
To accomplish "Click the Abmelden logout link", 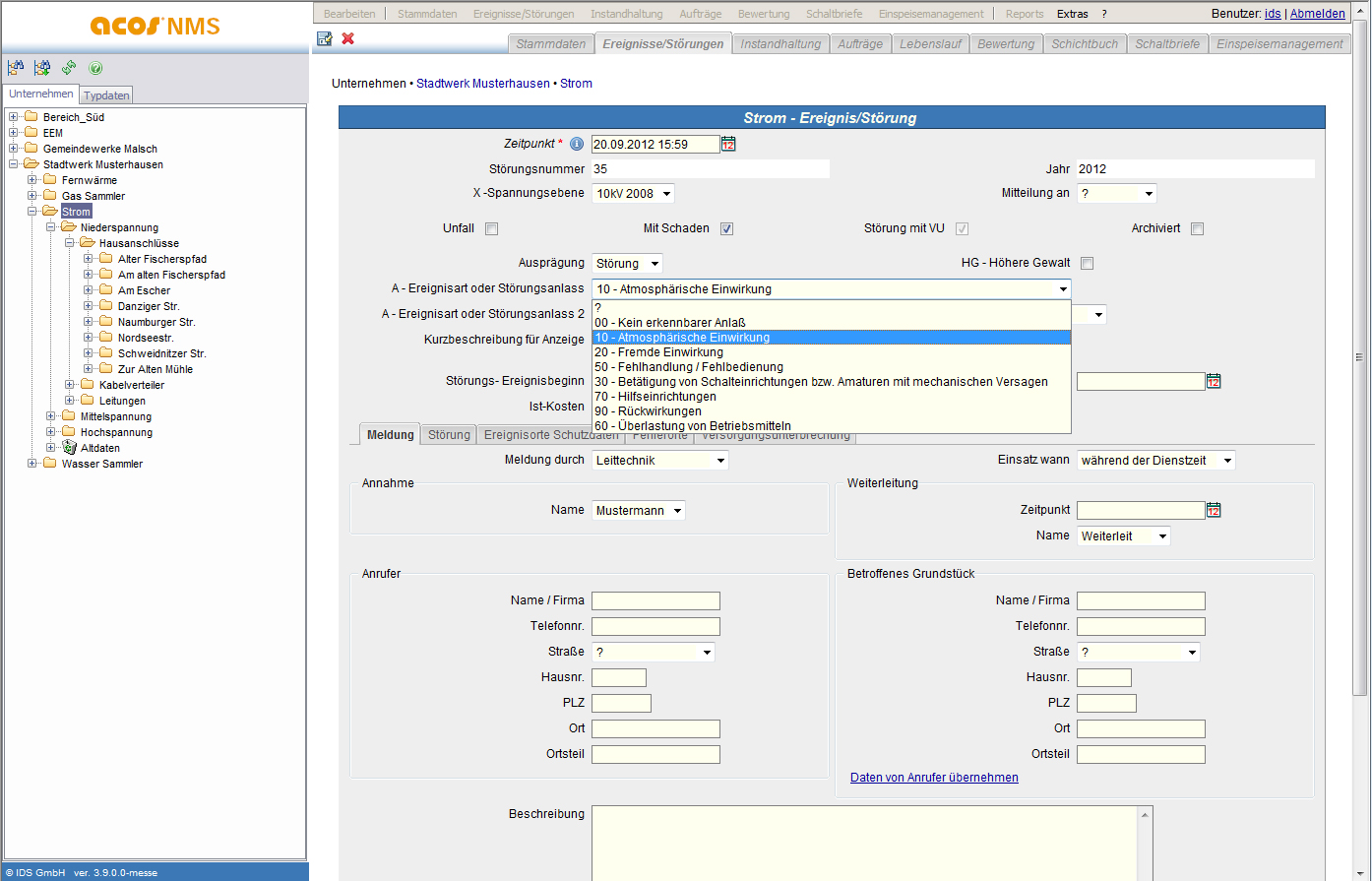I will click(x=1317, y=14).
